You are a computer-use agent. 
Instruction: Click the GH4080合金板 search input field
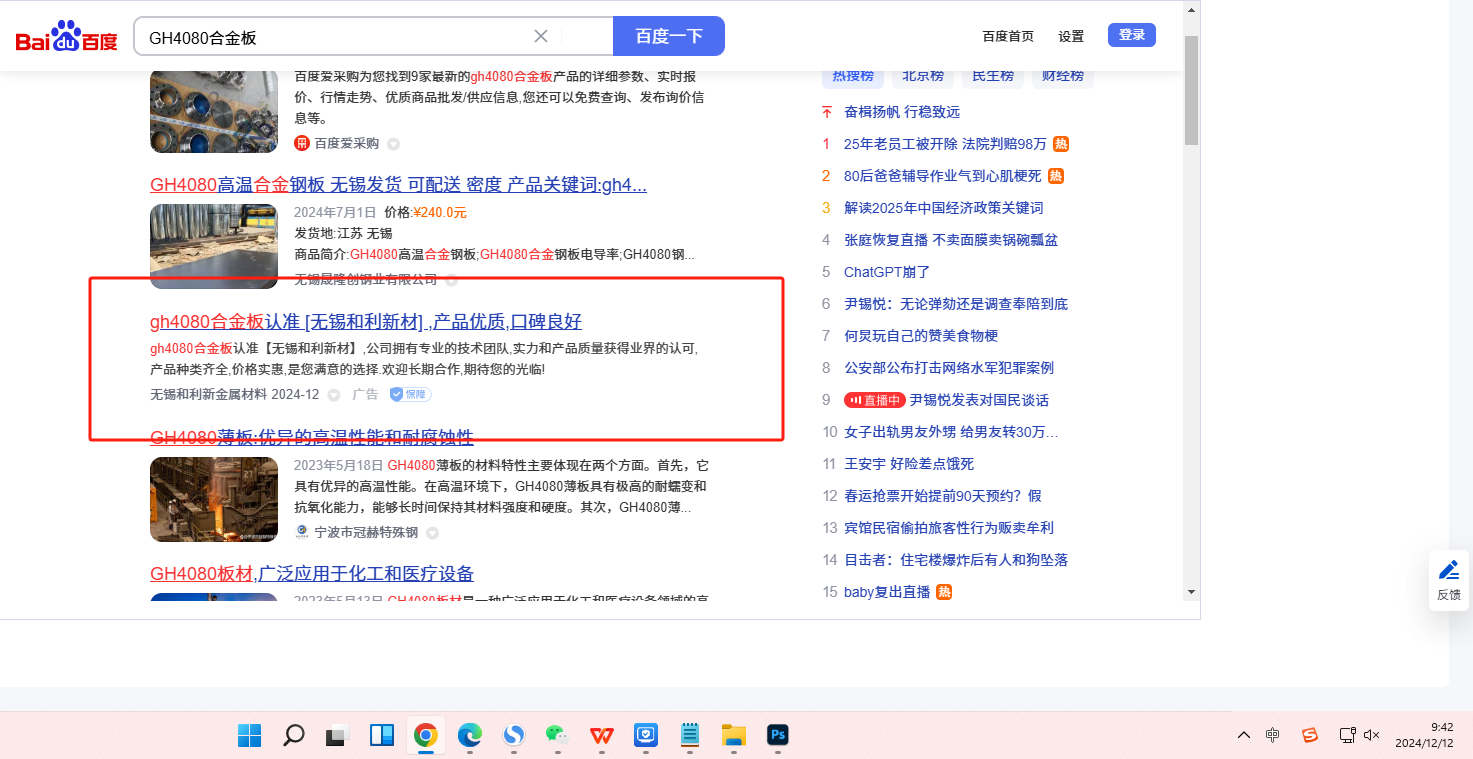point(330,37)
